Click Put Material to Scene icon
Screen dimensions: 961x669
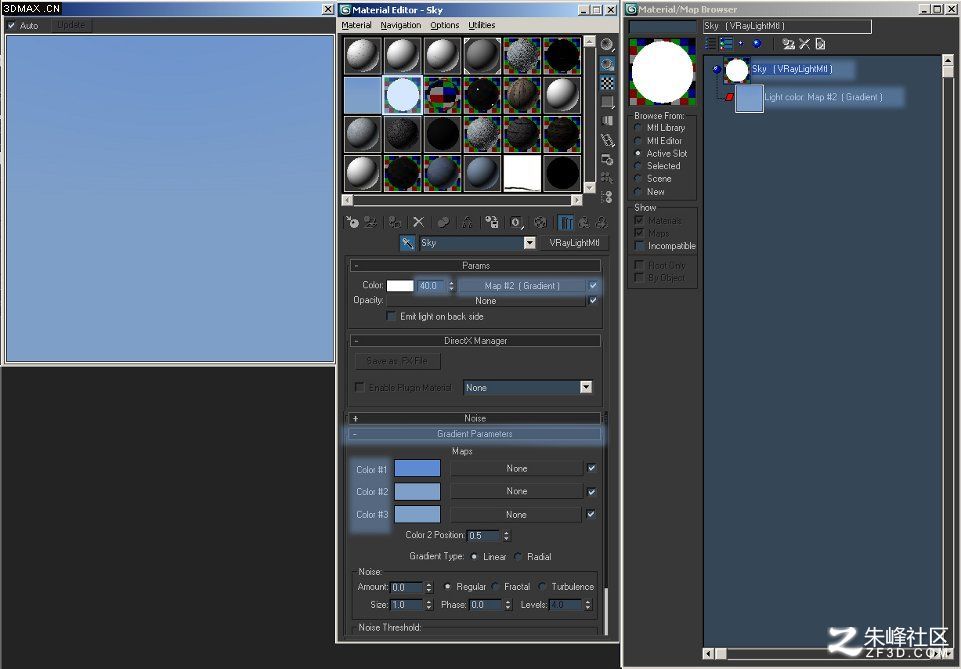370,222
